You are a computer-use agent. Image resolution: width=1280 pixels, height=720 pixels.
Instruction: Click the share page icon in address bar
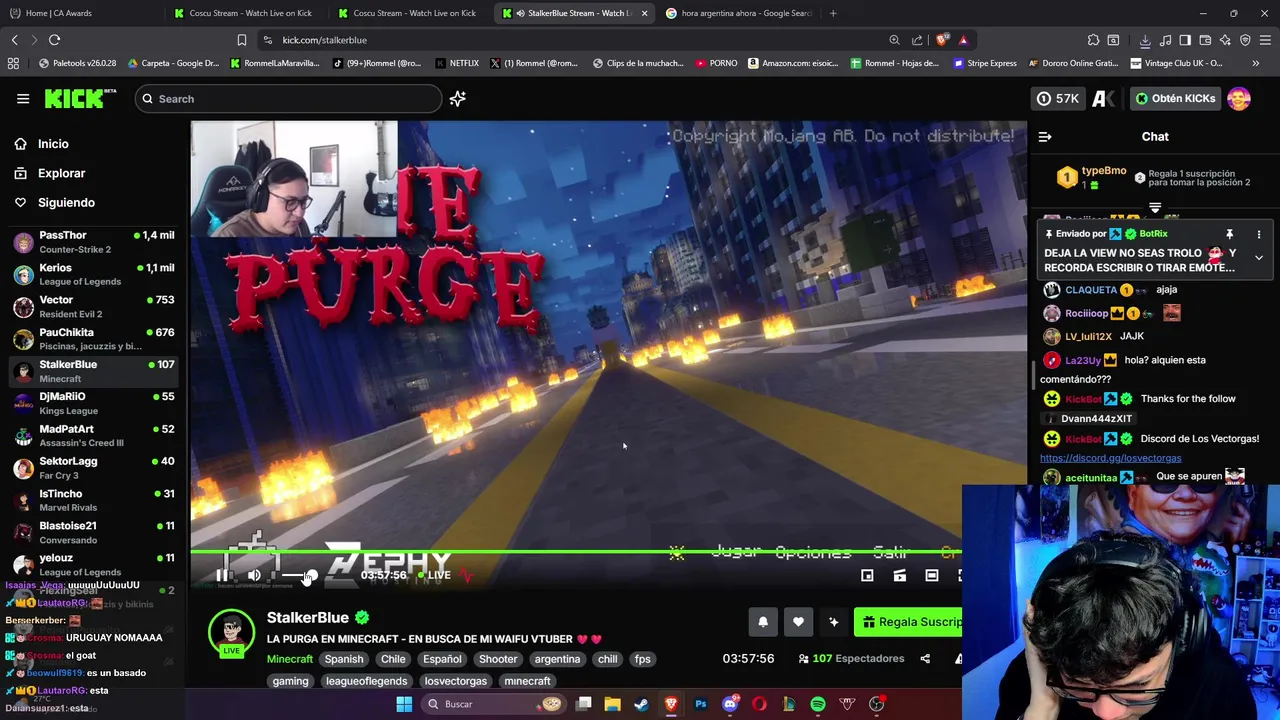pos(917,40)
